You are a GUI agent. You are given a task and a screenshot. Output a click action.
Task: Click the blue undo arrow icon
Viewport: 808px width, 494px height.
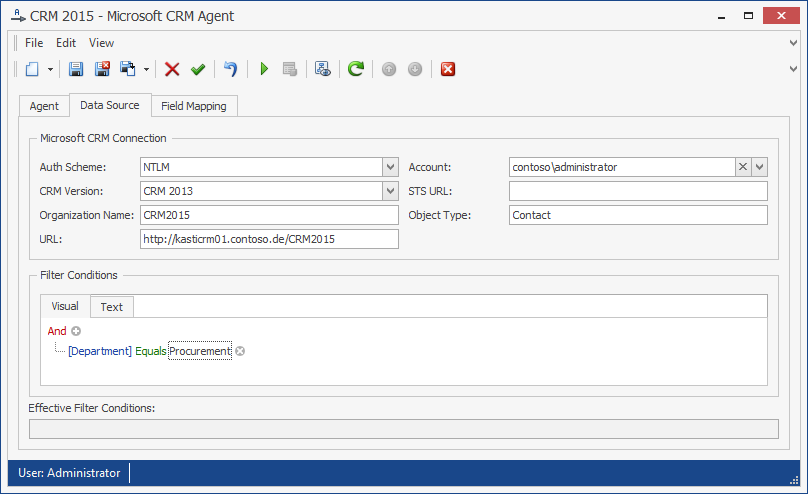click(230, 69)
